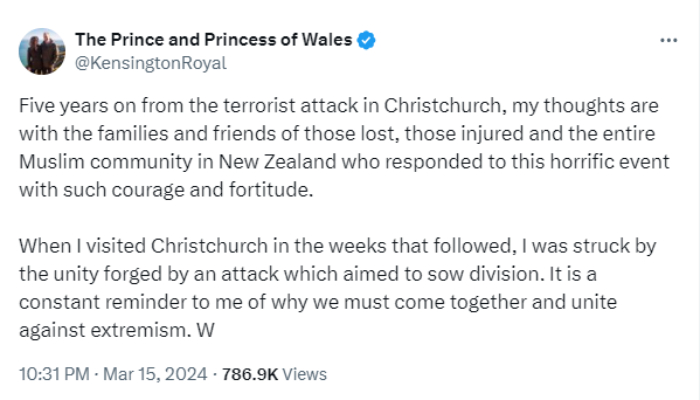Click the Mar 15, 2024 date
Image resolution: width=700 pixels, height=400 pixels.
tap(153, 375)
